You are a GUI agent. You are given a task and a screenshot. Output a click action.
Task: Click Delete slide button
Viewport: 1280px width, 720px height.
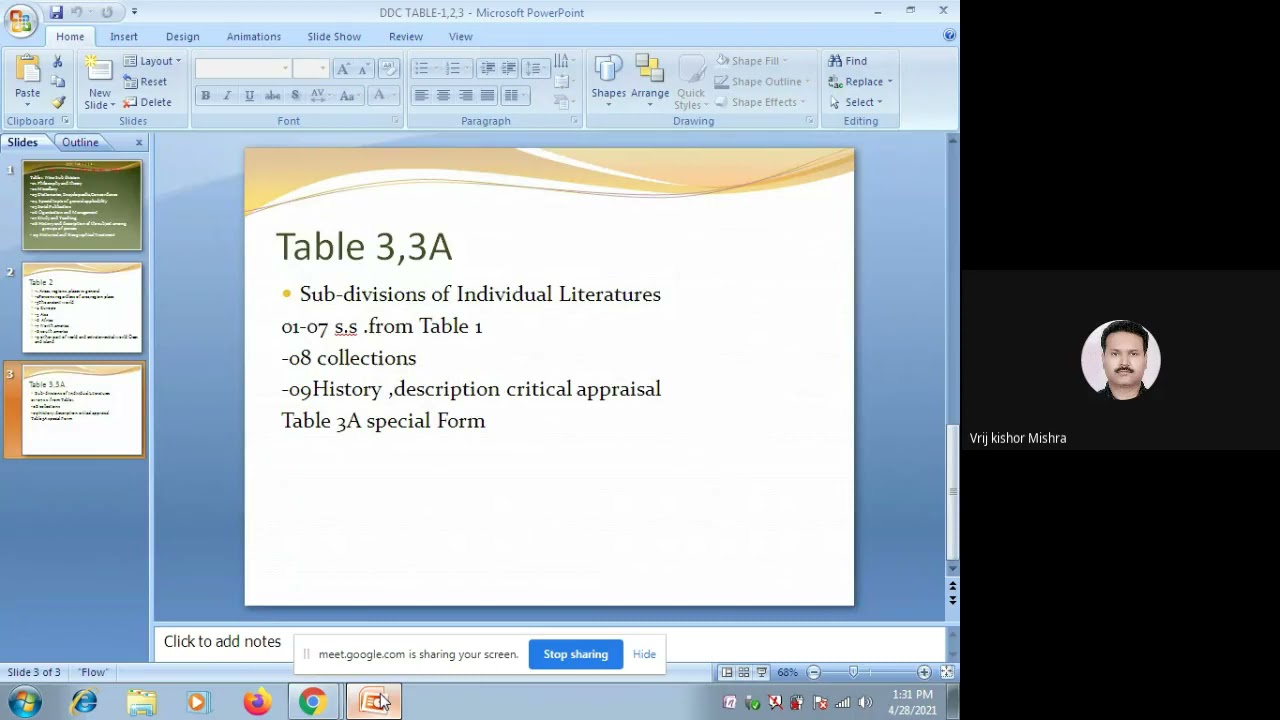[x=147, y=102]
